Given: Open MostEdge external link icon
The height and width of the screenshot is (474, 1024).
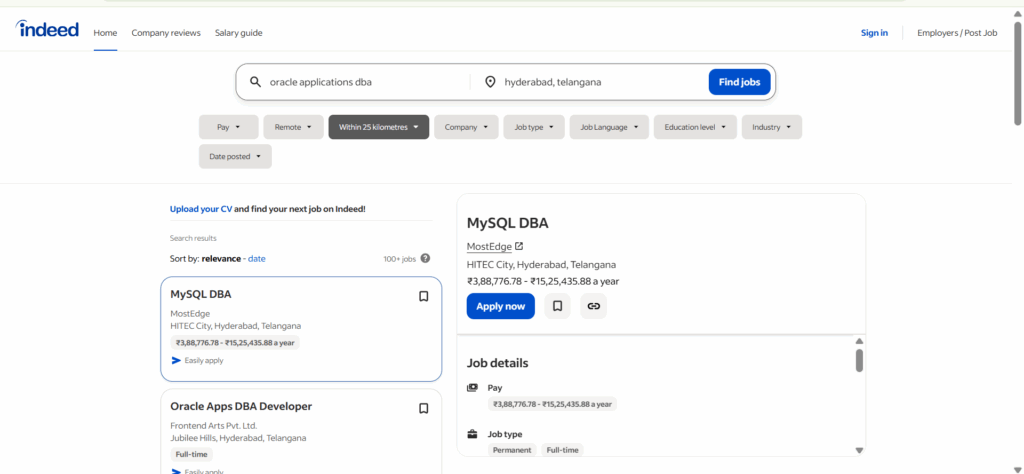Looking at the screenshot, I should (x=519, y=246).
